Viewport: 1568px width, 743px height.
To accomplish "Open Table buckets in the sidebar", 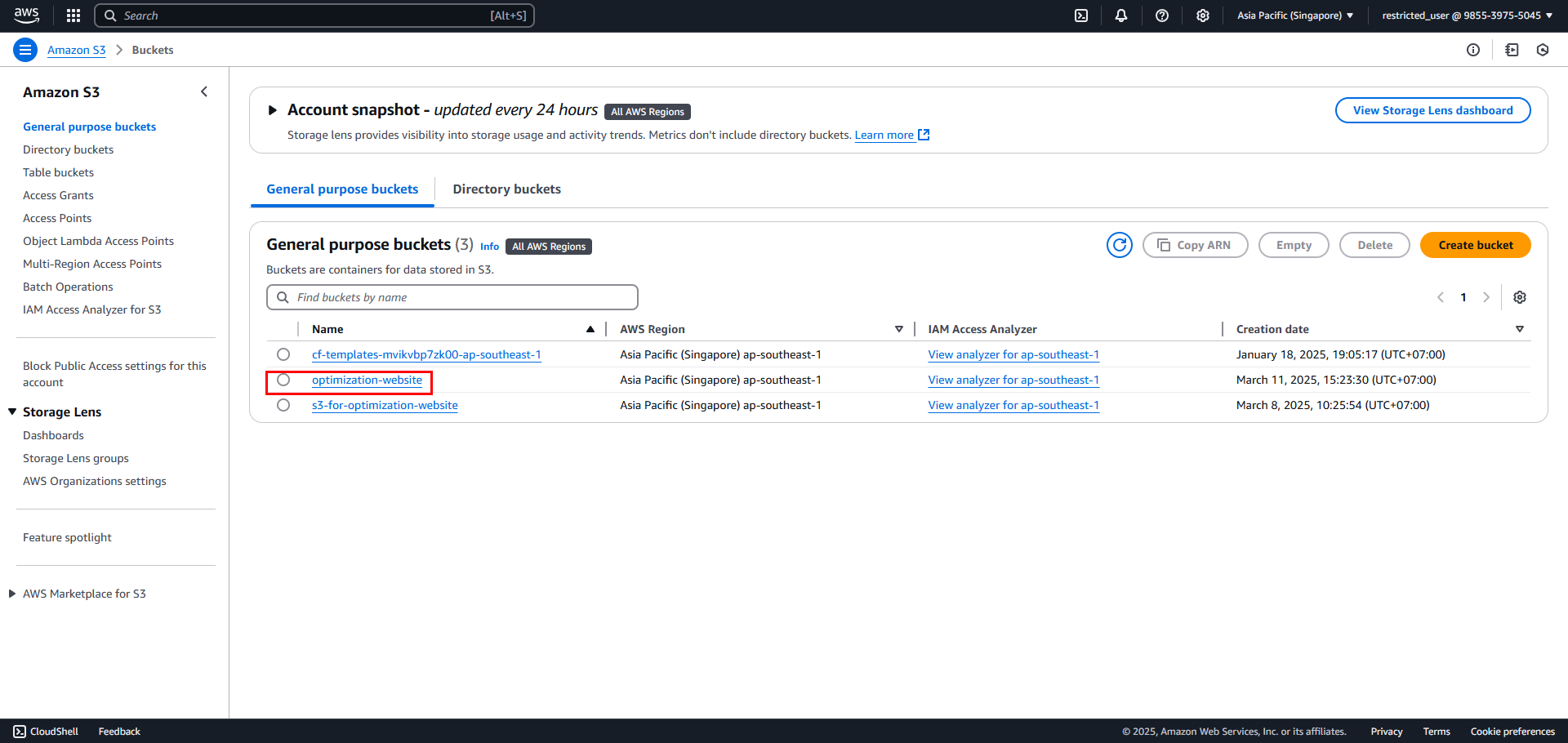I will click(58, 172).
